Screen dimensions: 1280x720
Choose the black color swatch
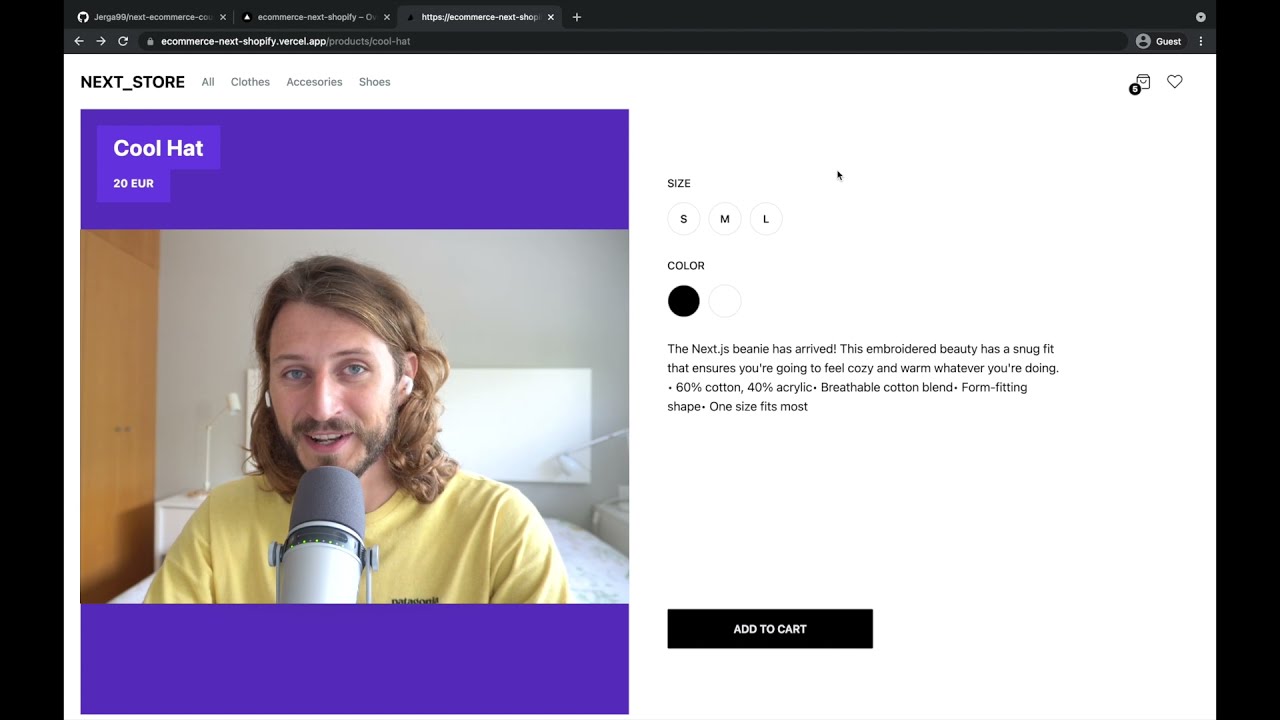(x=684, y=301)
